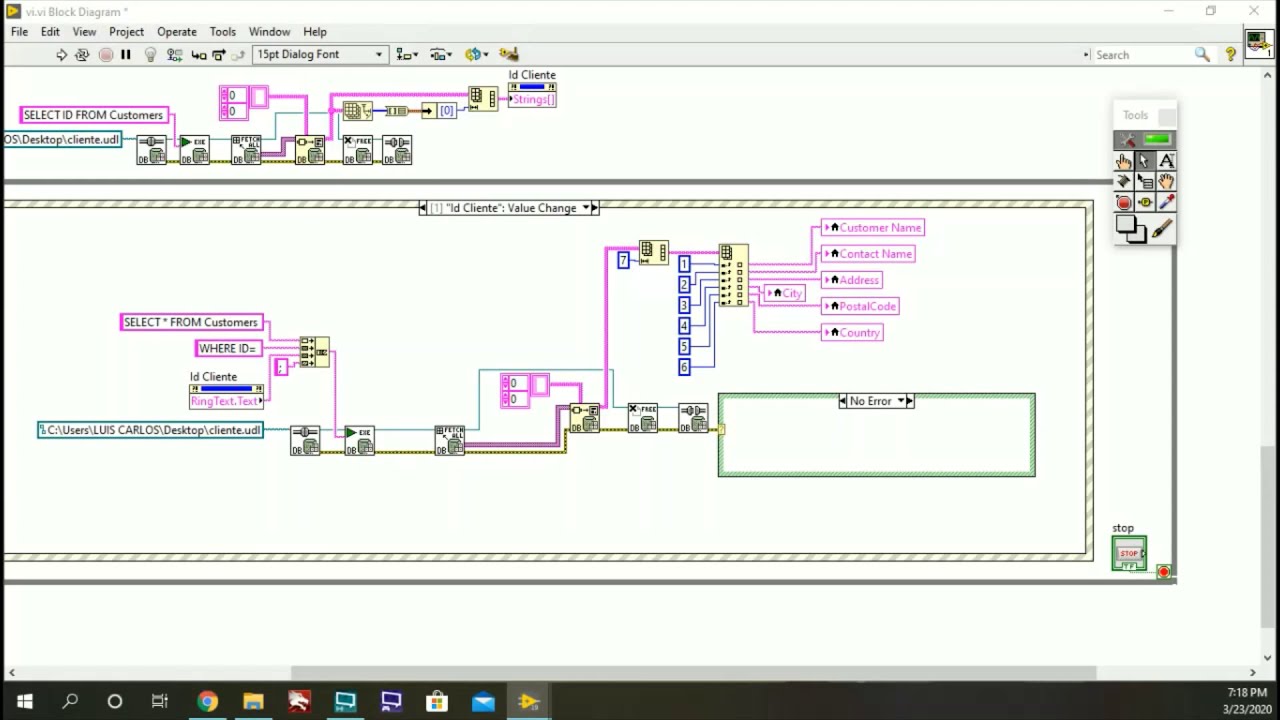Viewport: 1280px width, 720px height.
Task: Toggle Retain Wire Values button
Action: 174,55
